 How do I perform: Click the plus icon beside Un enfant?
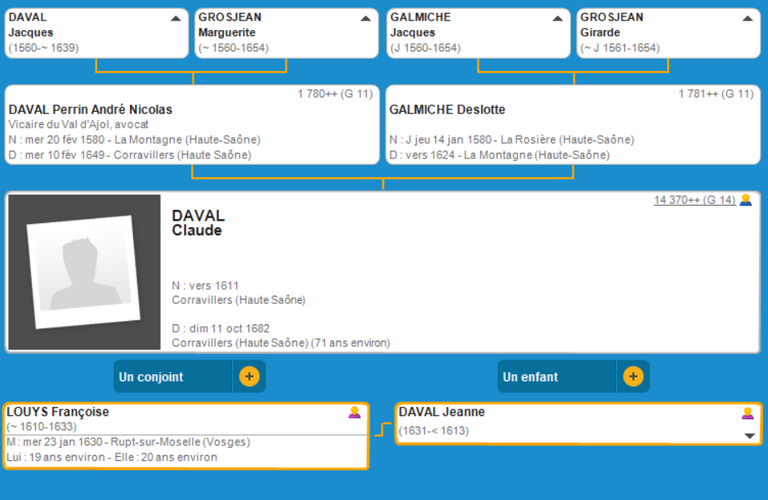point(632,377)
